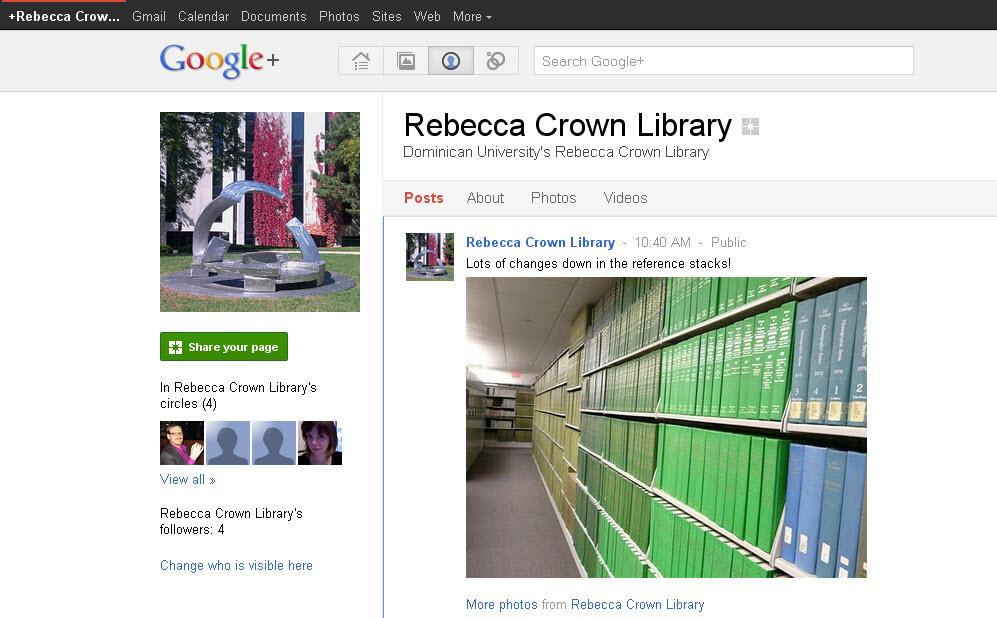Click the Share your page button
997x618 pixels.
coord(224,347)
